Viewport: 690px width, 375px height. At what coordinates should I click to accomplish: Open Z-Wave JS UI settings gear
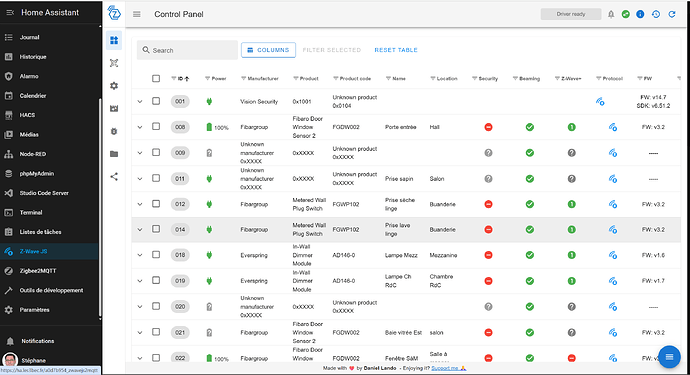(114, 86)
